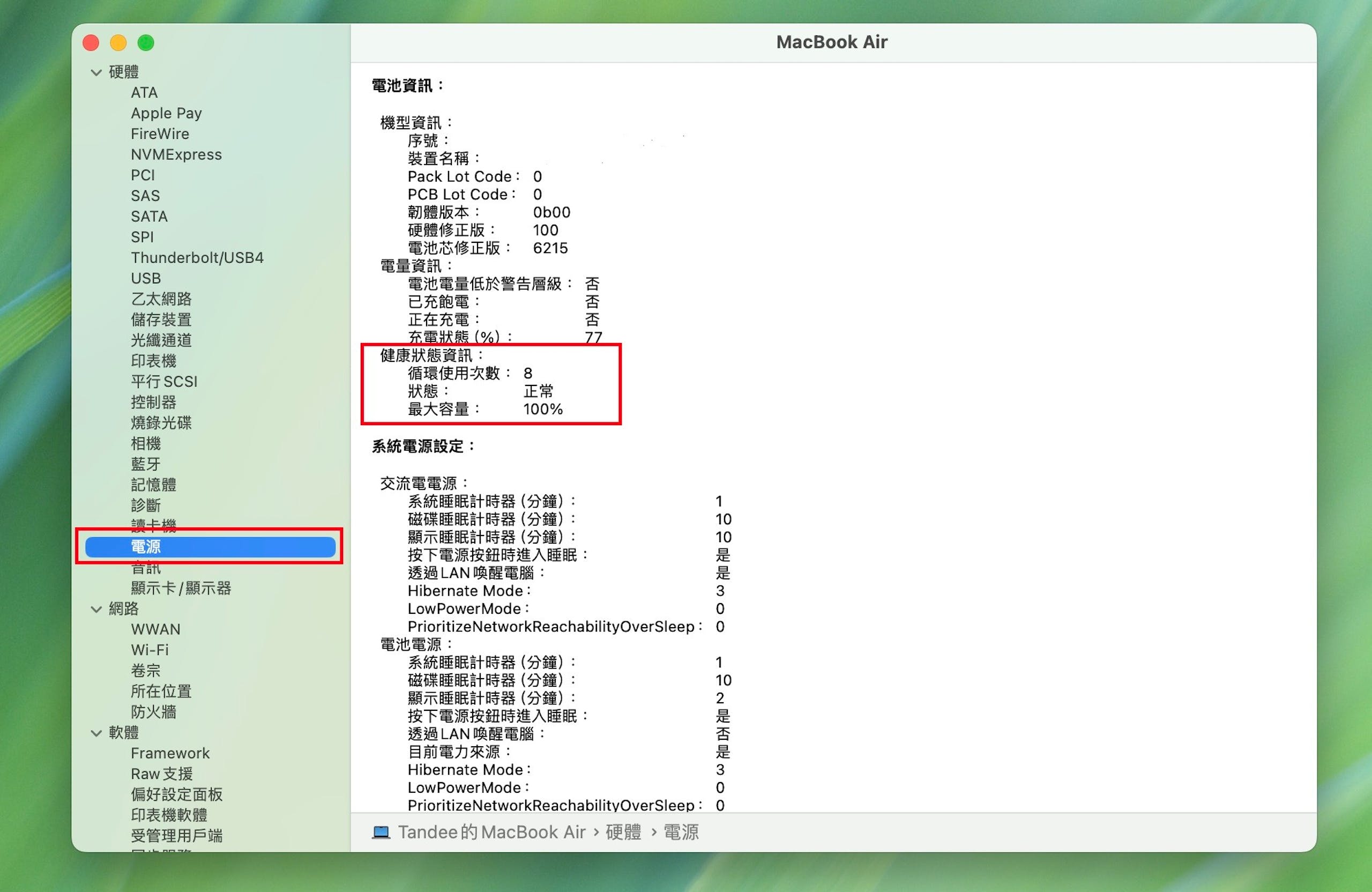Select SATA in the hardware list

tap(149, 216)
